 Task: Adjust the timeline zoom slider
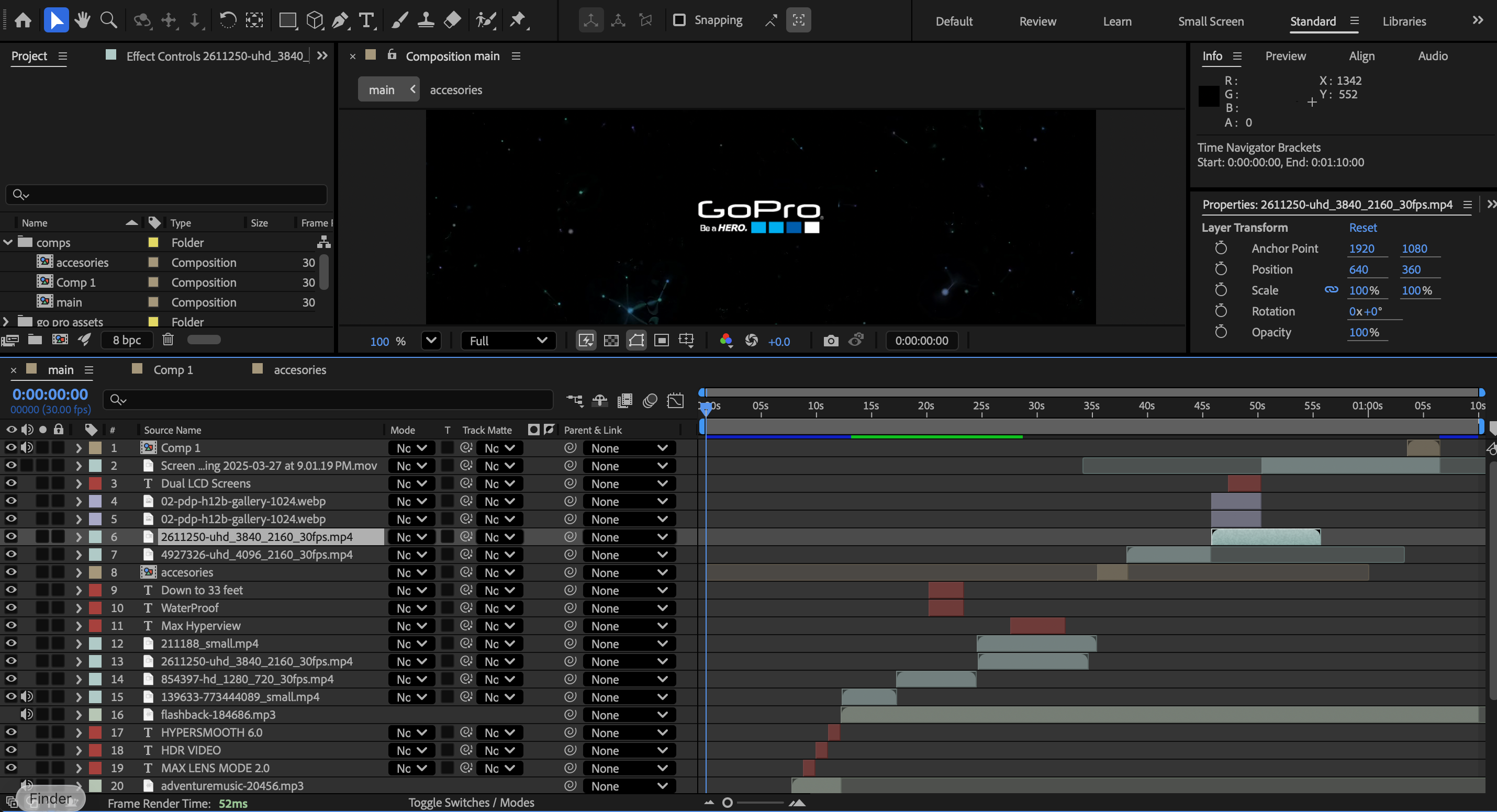click(x=727, y=802)
